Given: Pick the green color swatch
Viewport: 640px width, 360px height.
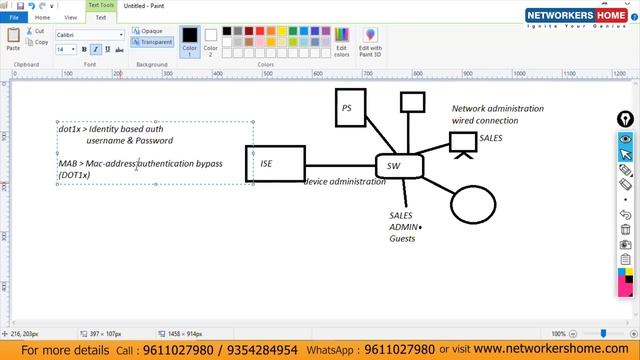Looking at the screenshot, I should click(x=293, y=31).
